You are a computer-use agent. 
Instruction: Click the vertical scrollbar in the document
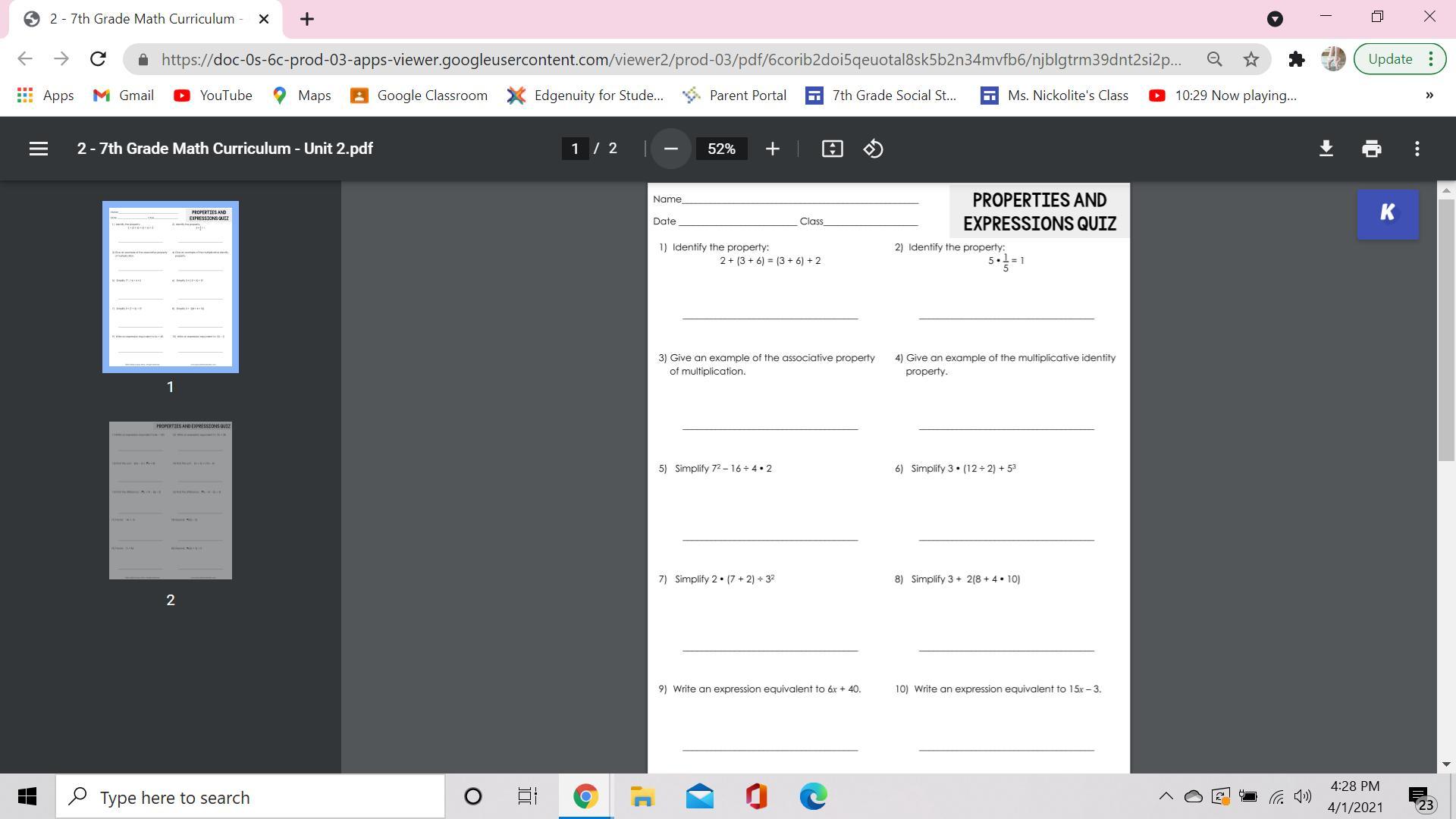pyautogui.click(x=1445, y=326)
